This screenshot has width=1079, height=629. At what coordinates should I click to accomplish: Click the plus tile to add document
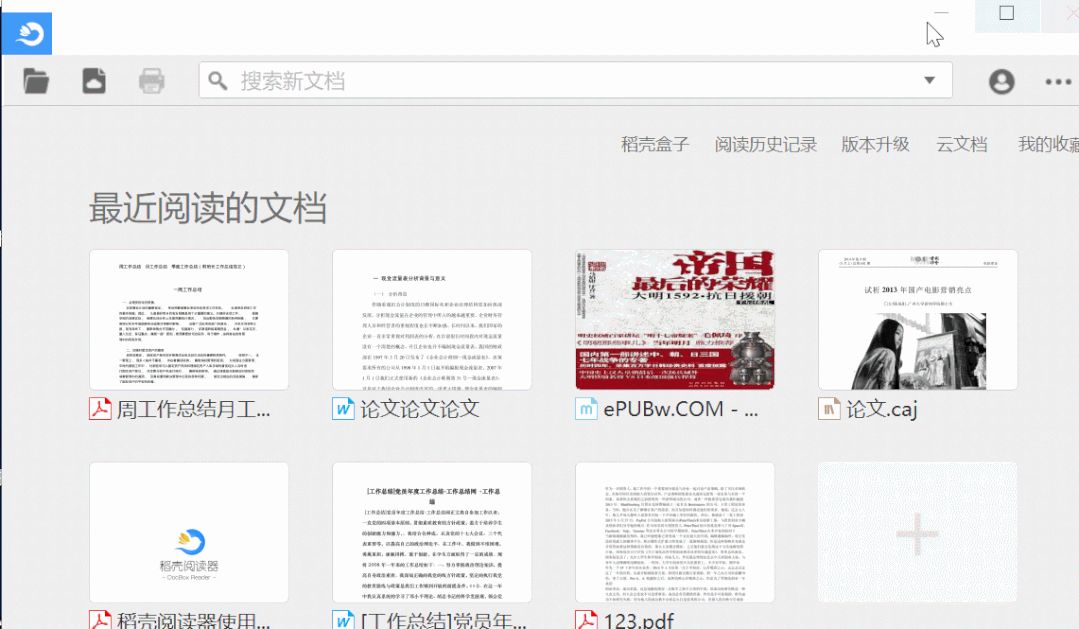click(x=918, y=533)
